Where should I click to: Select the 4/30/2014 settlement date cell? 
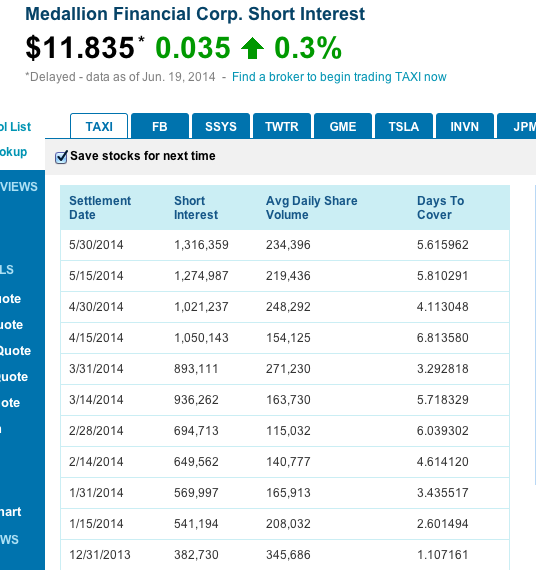(96, 307)
